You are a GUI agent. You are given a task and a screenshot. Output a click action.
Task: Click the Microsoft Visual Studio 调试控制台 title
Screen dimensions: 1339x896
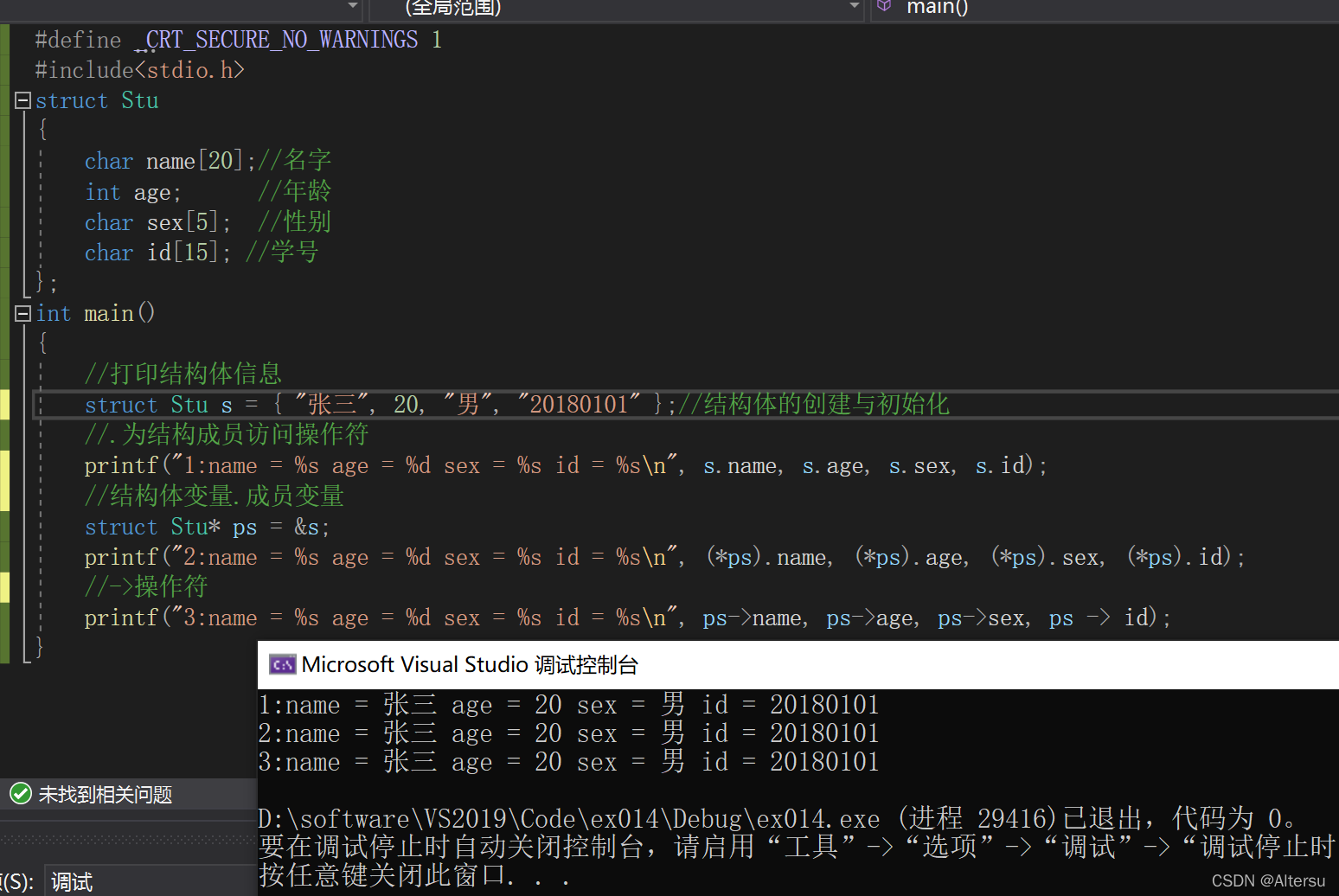coord(470,664)
